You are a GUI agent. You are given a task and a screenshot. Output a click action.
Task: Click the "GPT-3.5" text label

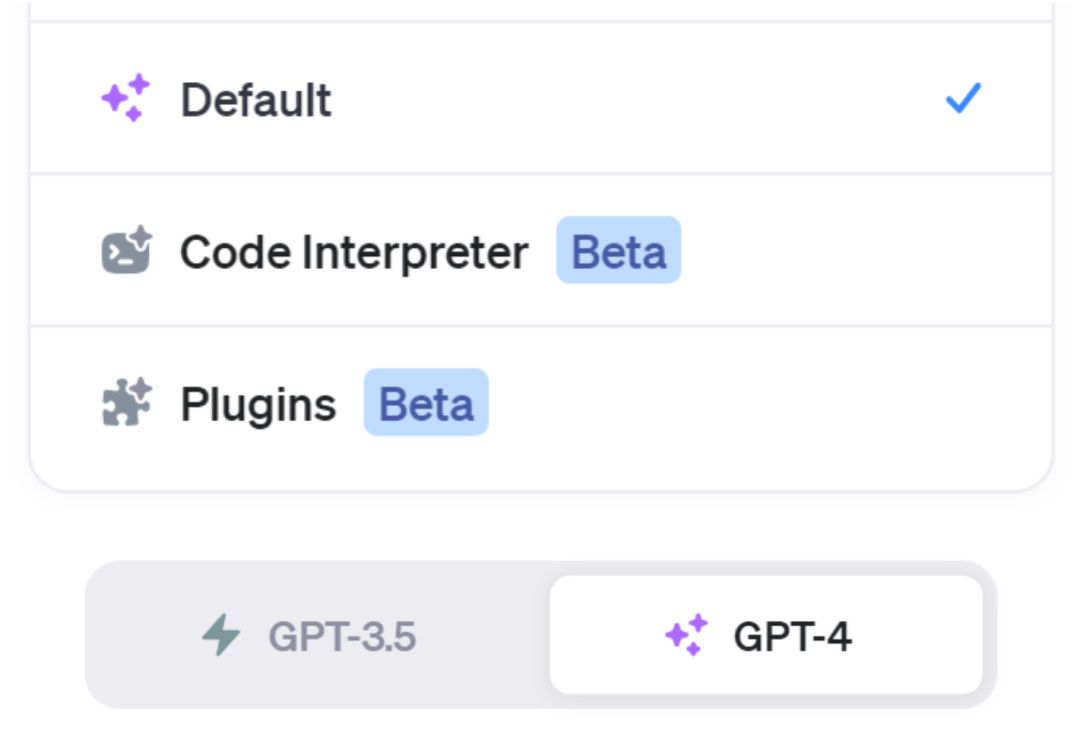pyautogui.click(x=342, y=636)
